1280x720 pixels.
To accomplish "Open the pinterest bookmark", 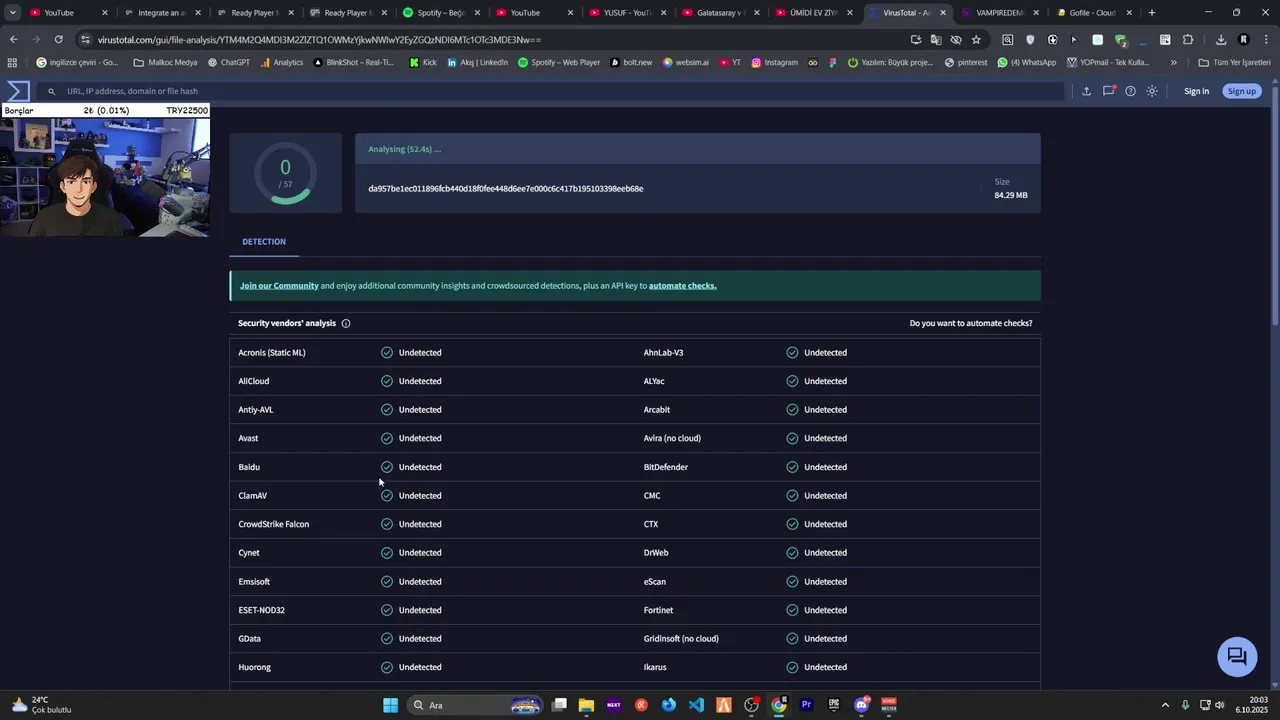I will (966, 62).
